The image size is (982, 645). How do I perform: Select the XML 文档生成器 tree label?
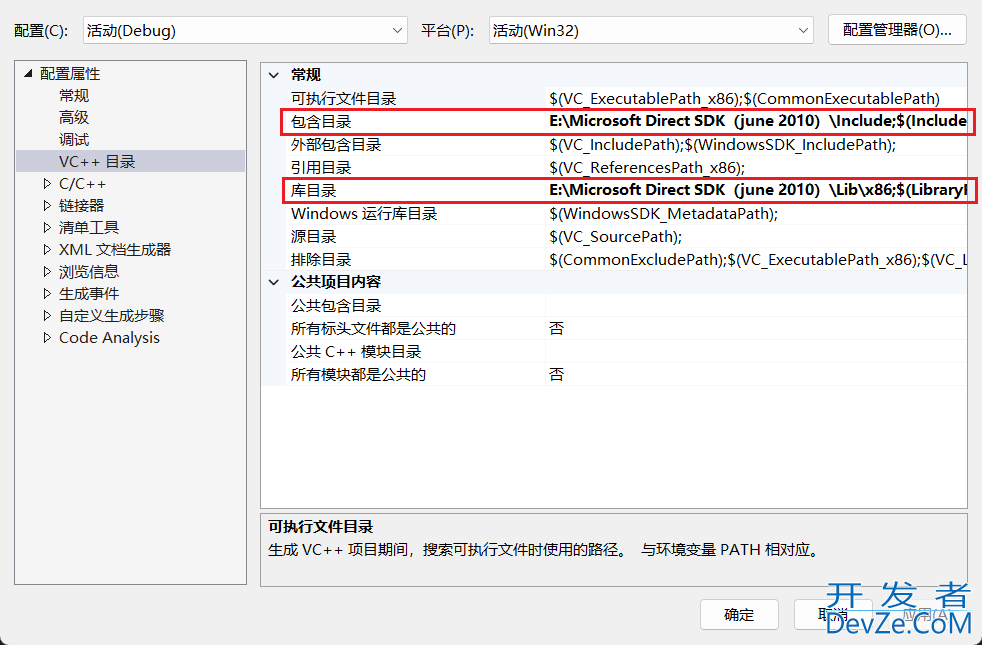click(x=115, y=249)
